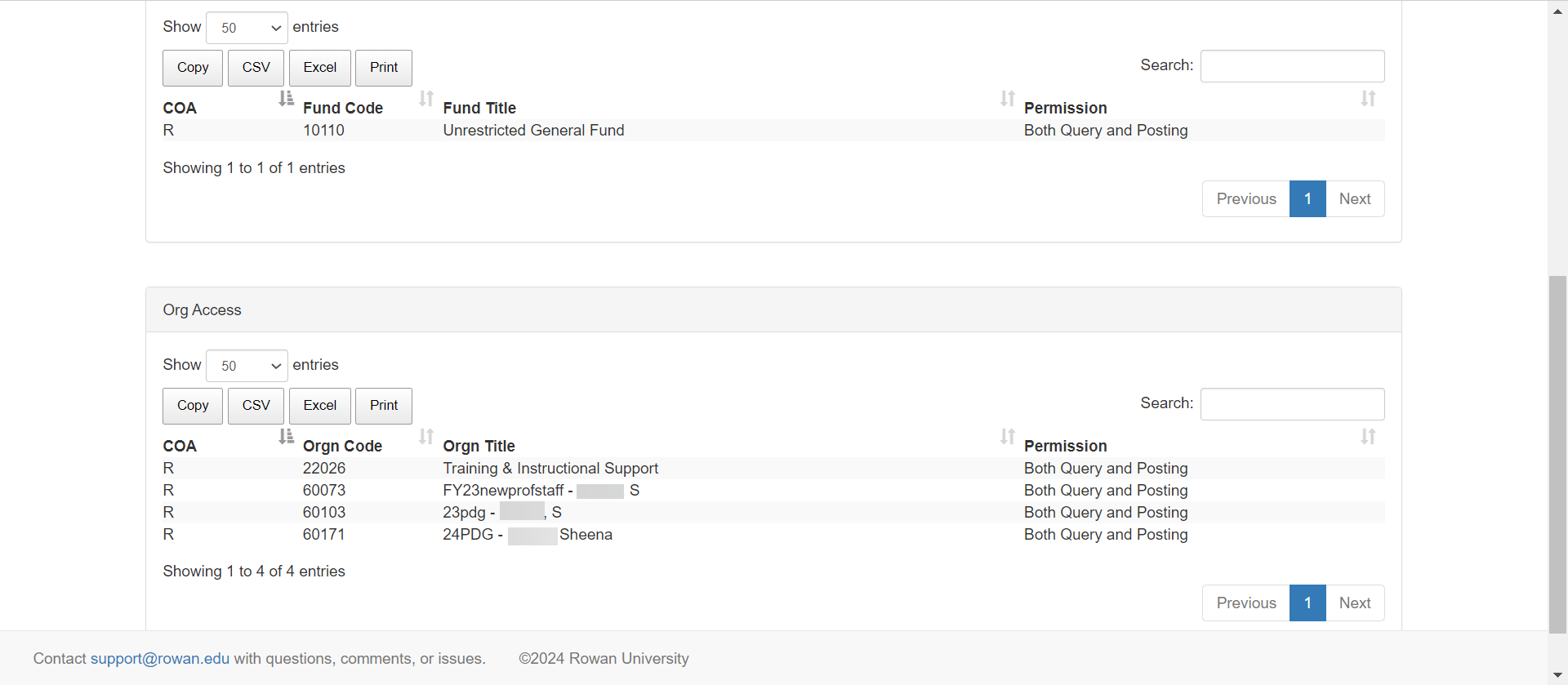
Task: Open Fund Access entries-per-page dropdown
Action: tap(247, 28)
